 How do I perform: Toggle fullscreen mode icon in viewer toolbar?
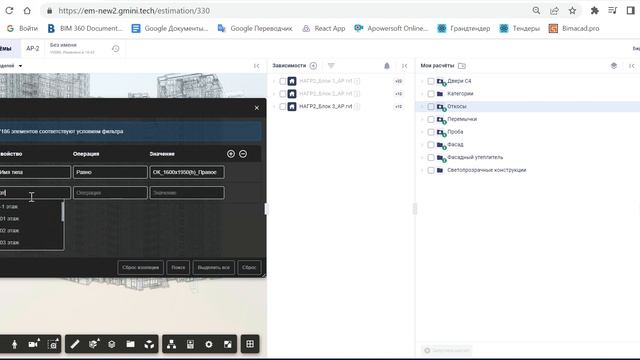pyautogui.click(x=228, y=344)
